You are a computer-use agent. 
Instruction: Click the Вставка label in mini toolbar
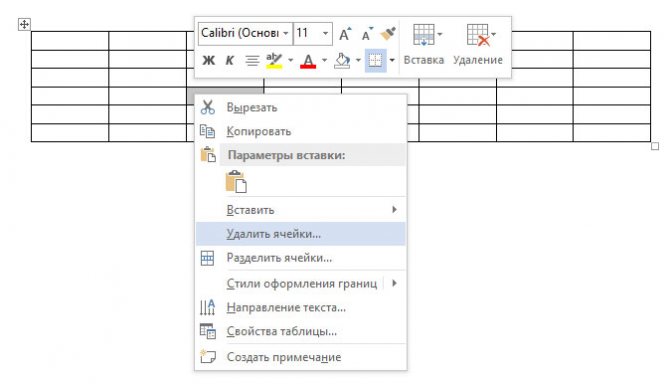[424, 60]
